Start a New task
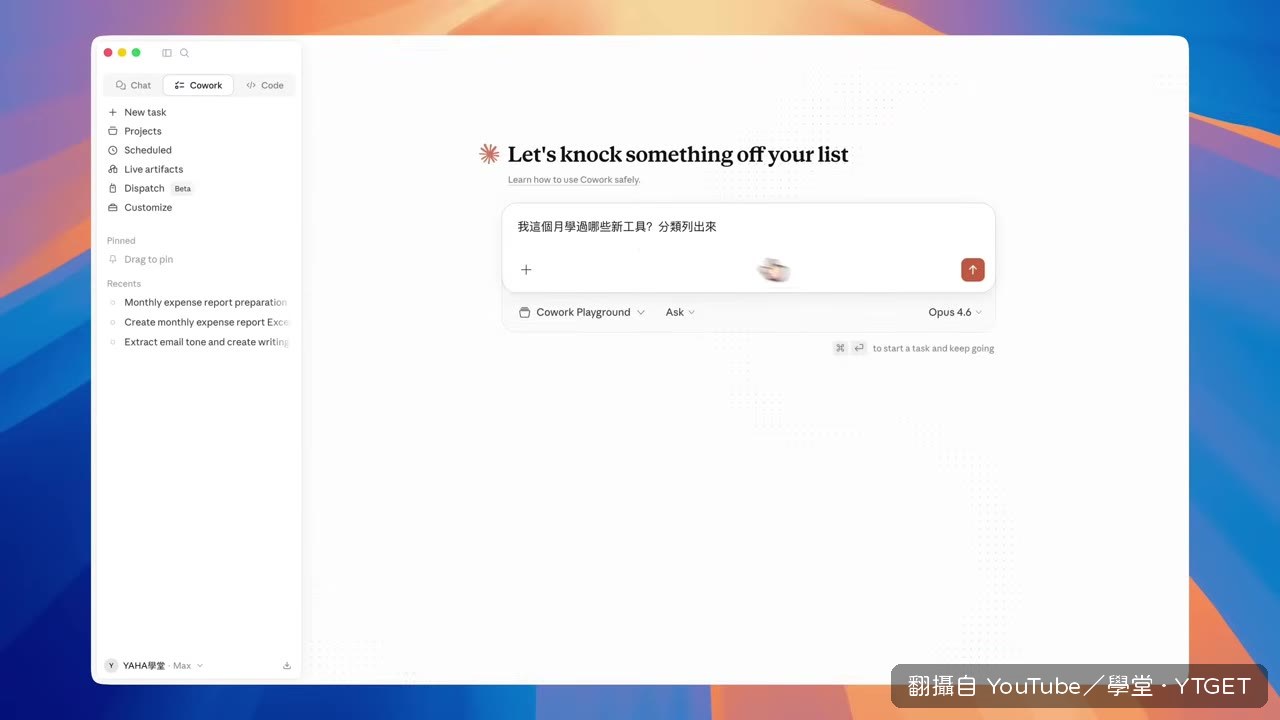 tap(137, 112)
